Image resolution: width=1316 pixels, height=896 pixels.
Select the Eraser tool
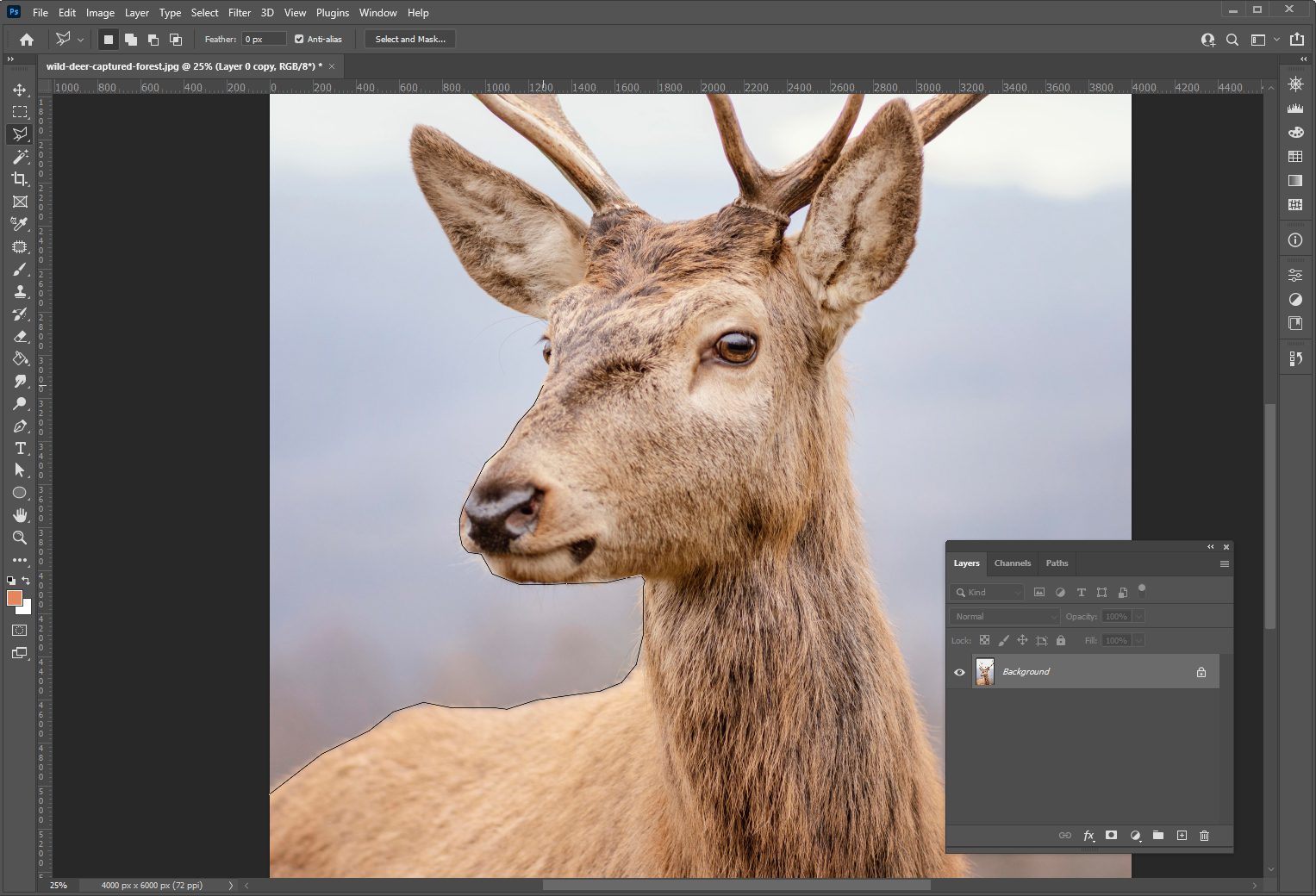pos(20,337)
